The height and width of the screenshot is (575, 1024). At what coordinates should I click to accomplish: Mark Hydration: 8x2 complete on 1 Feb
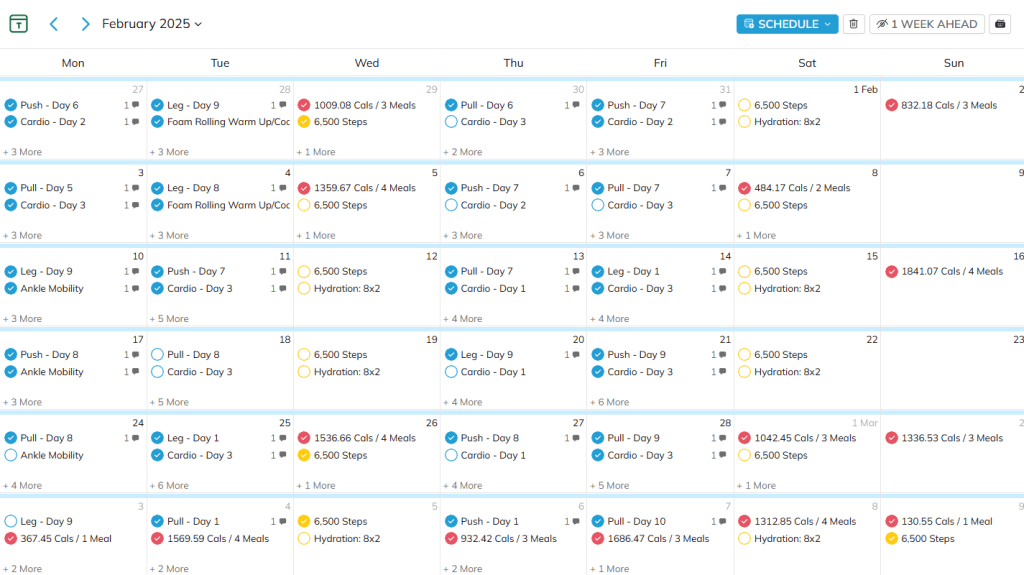(744, 122)
